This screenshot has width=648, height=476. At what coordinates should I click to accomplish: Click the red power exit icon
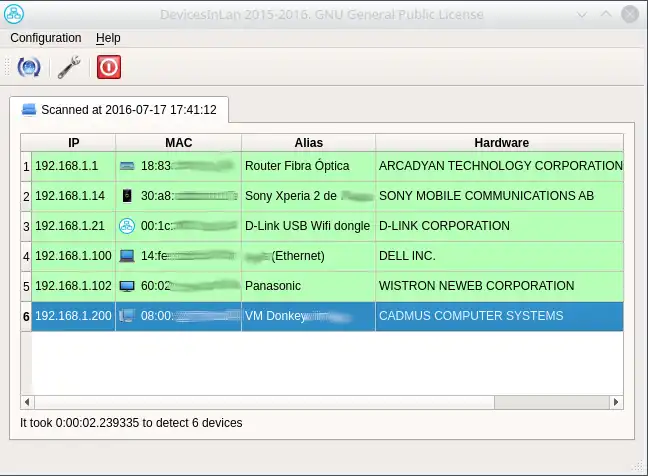109,67
